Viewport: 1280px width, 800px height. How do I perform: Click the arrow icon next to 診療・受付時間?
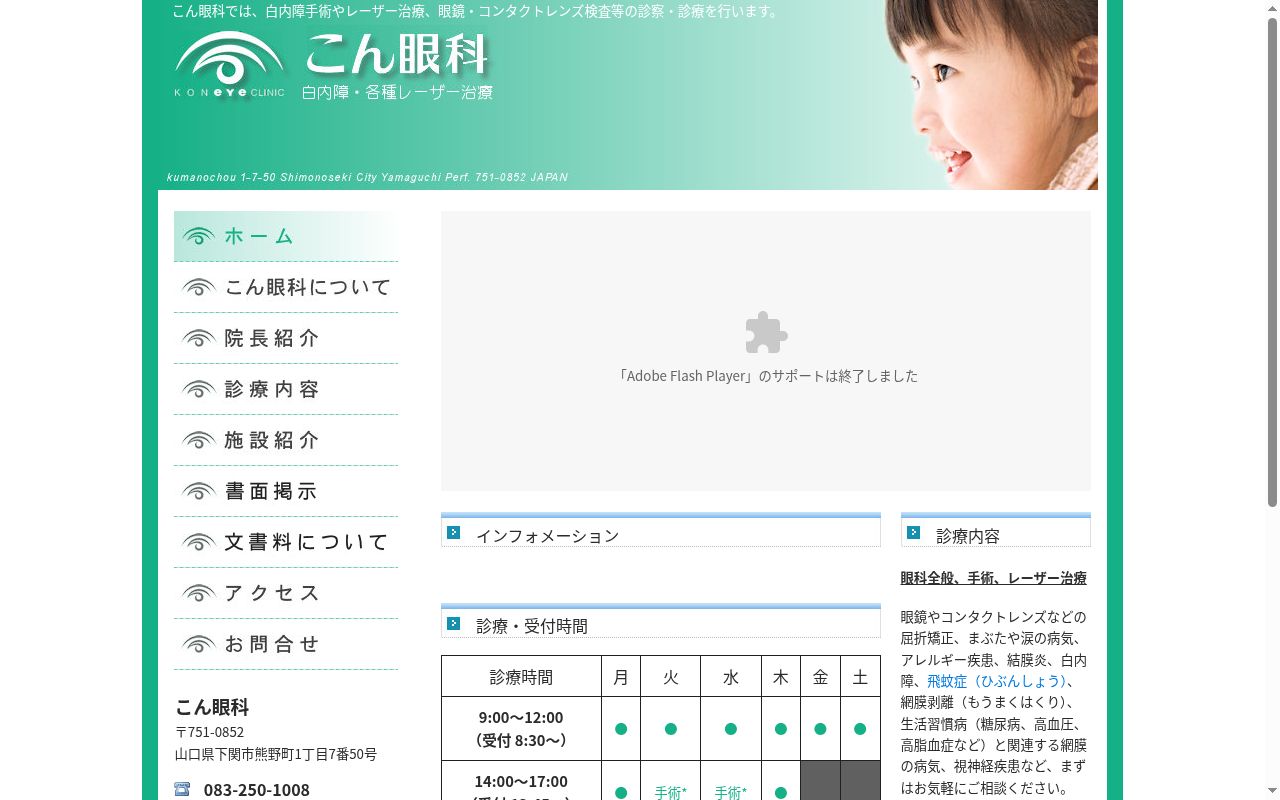[x=453, y=623]
